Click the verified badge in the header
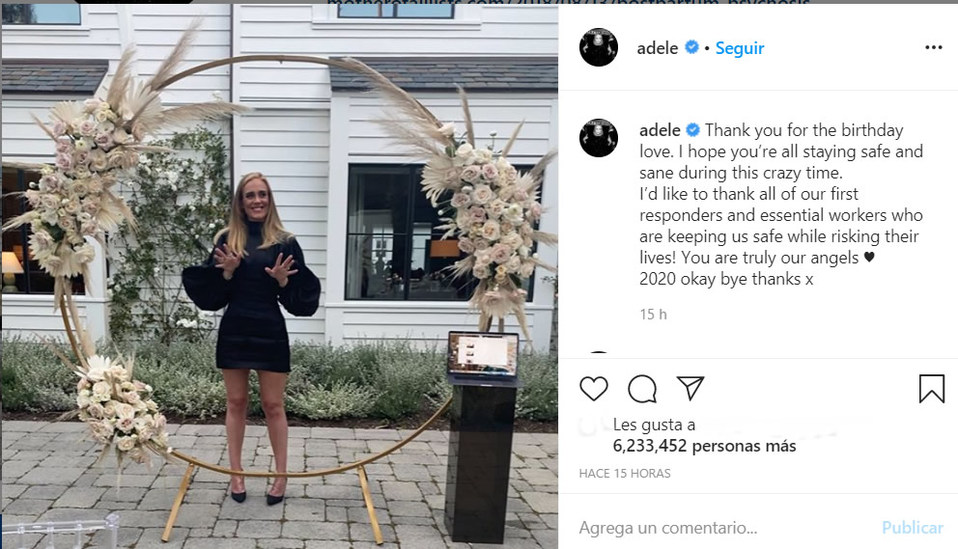Image resolution: width=958 pixels, height=549 pixels. click(x=692, y=47)
